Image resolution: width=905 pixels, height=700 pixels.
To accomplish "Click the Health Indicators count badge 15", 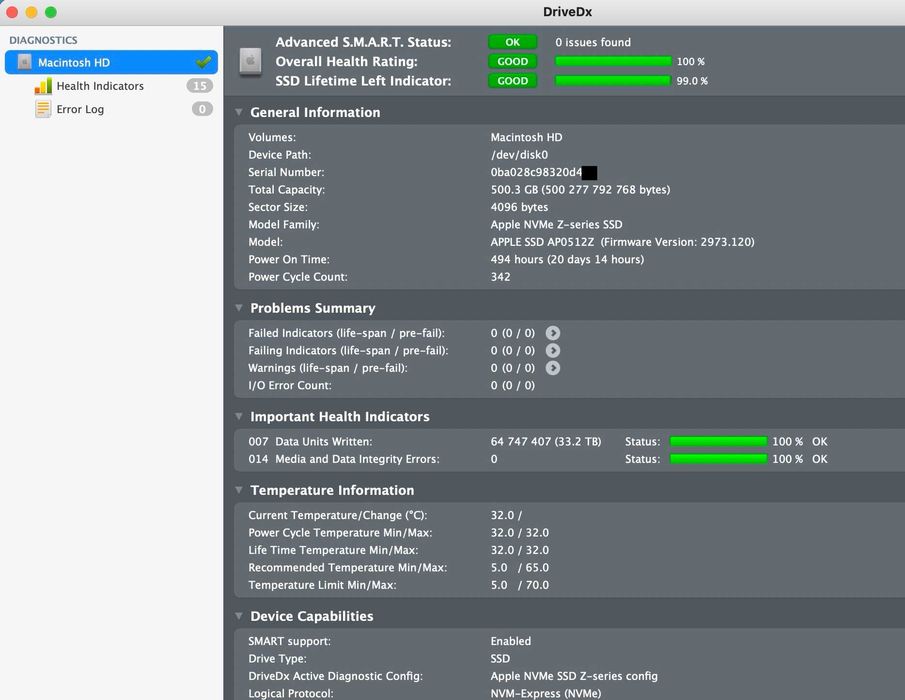I will click(200, 86).
